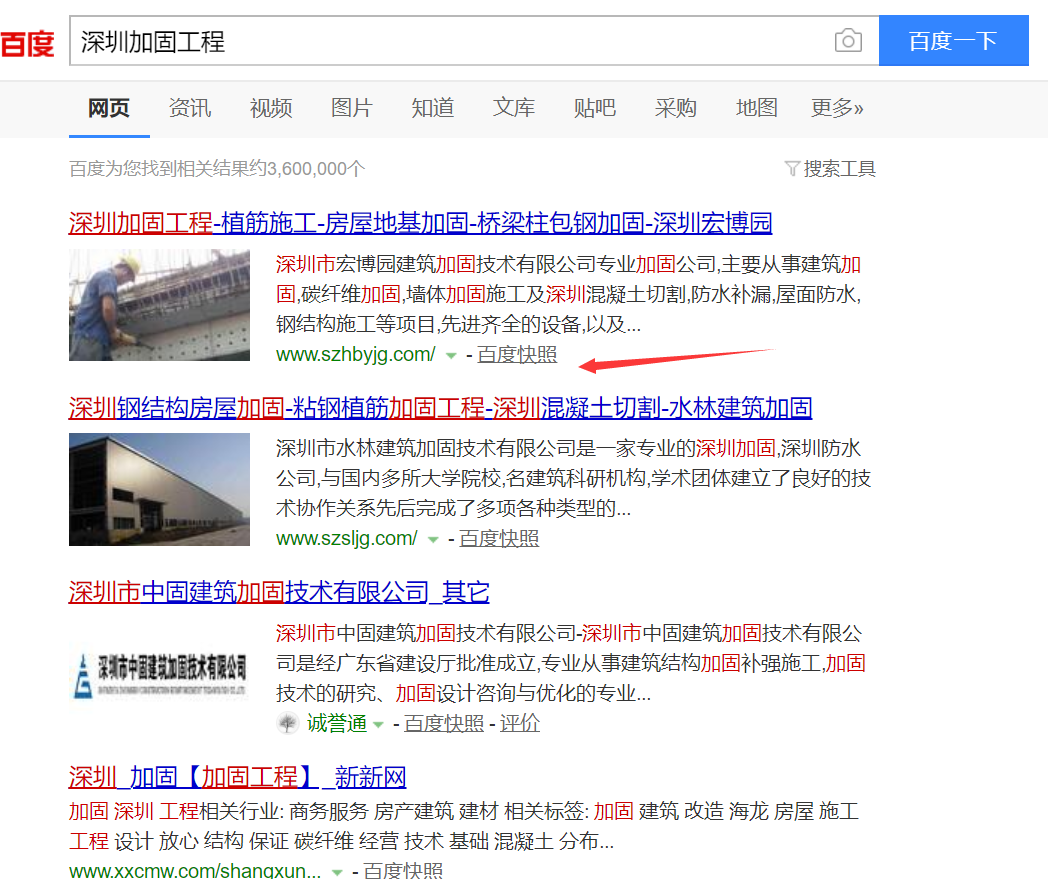Visit URL www.szhbyjg.com/
1048x879 pixels.
point(356,354)
